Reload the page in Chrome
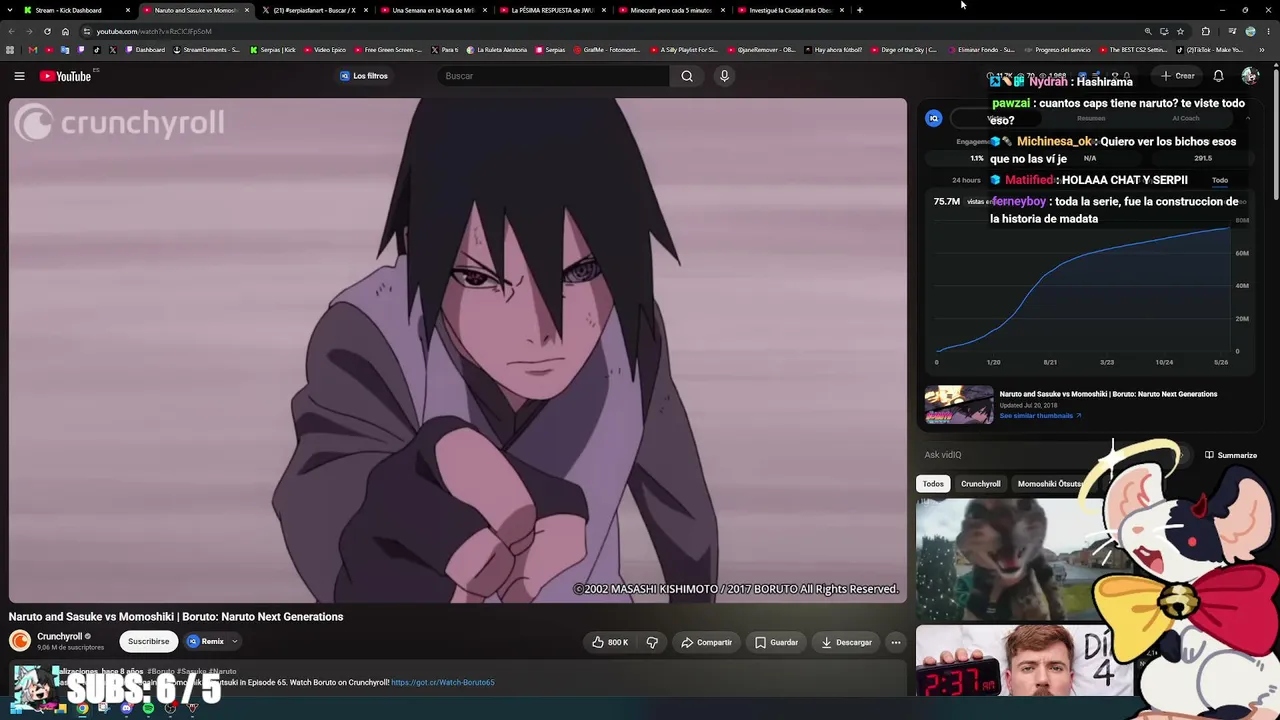The image size is (1280, 720). [x=47, y=31]
